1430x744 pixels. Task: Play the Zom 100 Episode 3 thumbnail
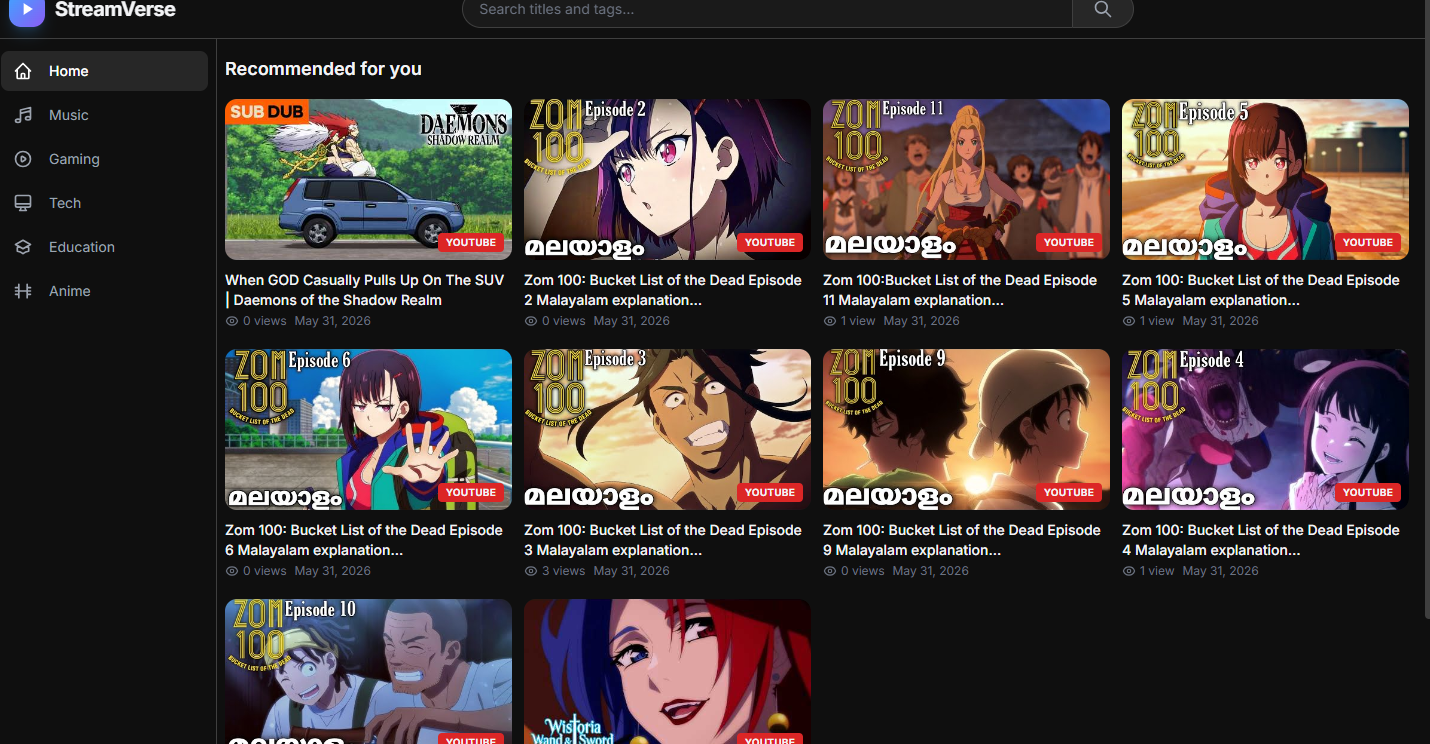pos(667,429)
